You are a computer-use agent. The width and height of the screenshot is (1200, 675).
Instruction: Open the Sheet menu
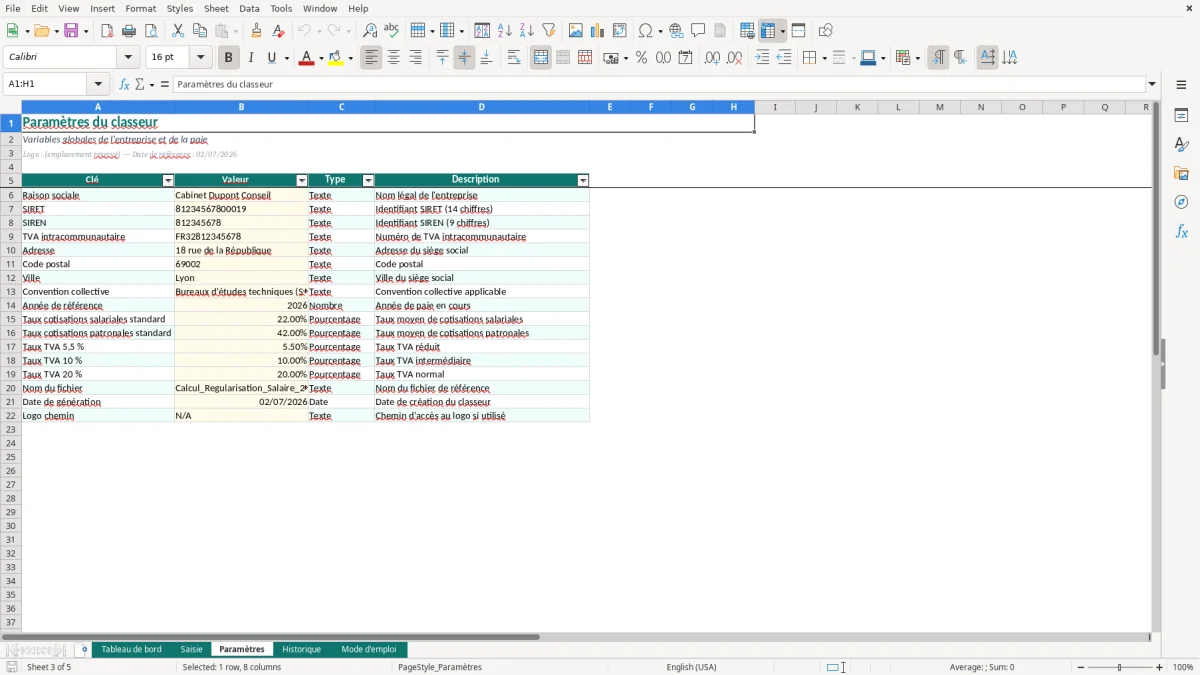coord(216,8)
